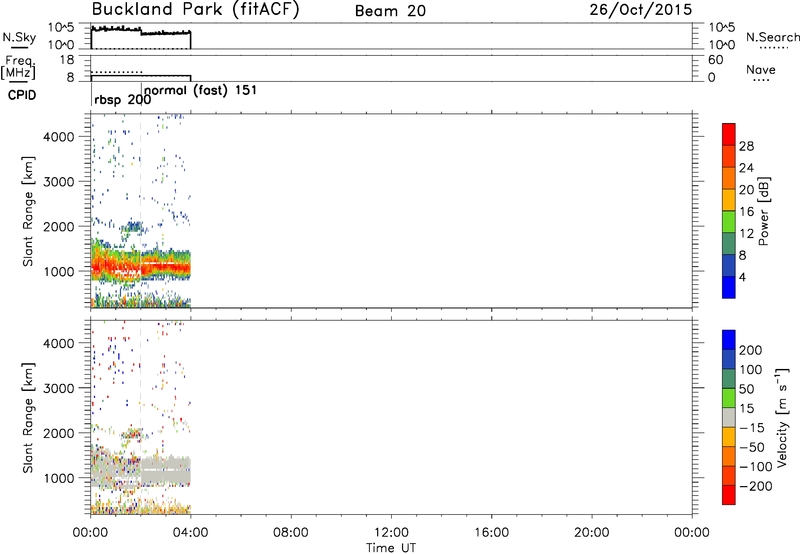800x554 pixels.
Task: Click the '16' power scale value
Action: (x=746, y=212)
